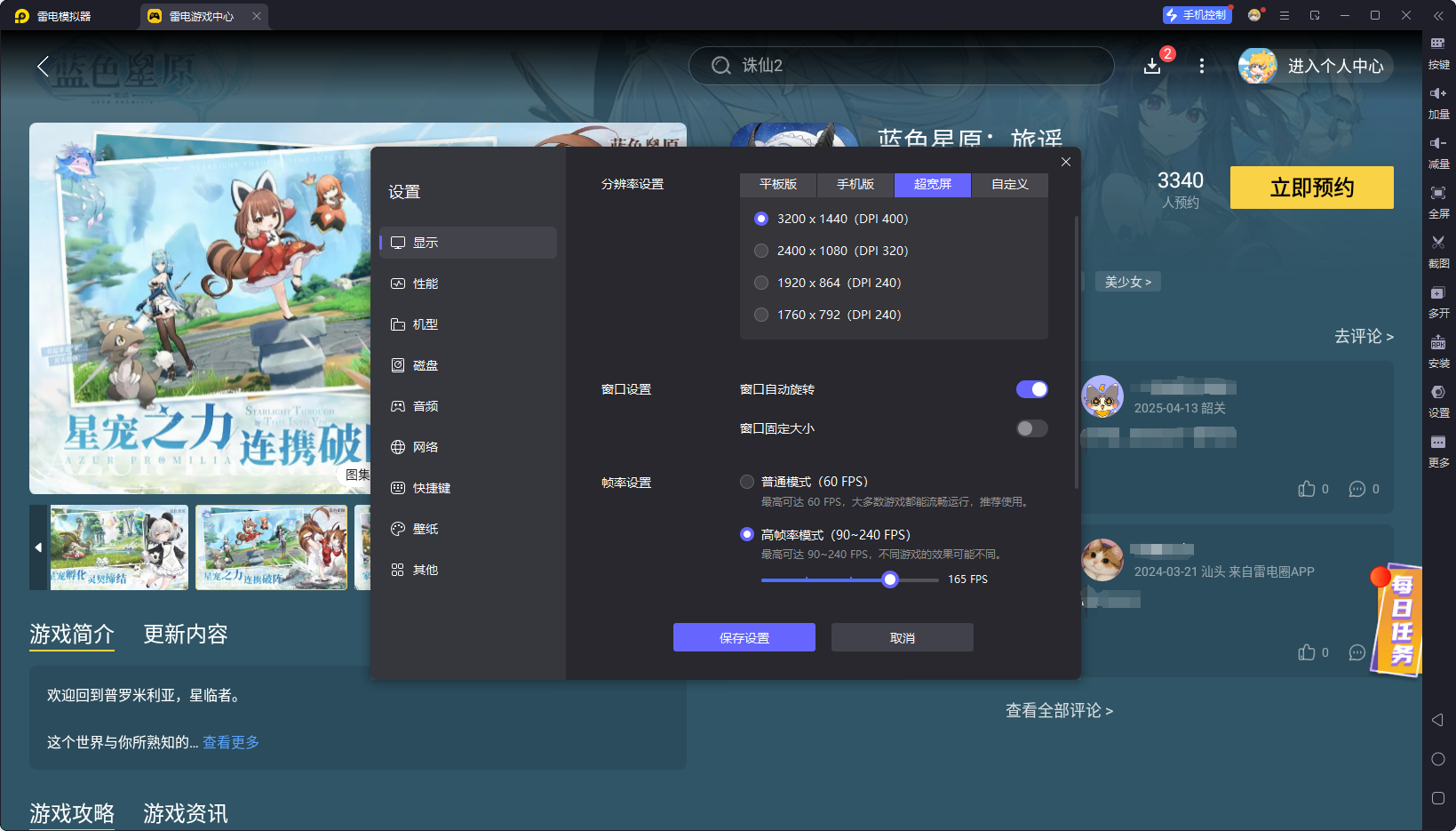The height and width of the screenshot is (831, 1456).
Task: Enable the 窗口固定大小 toggle
Action: coord(1031,428)
